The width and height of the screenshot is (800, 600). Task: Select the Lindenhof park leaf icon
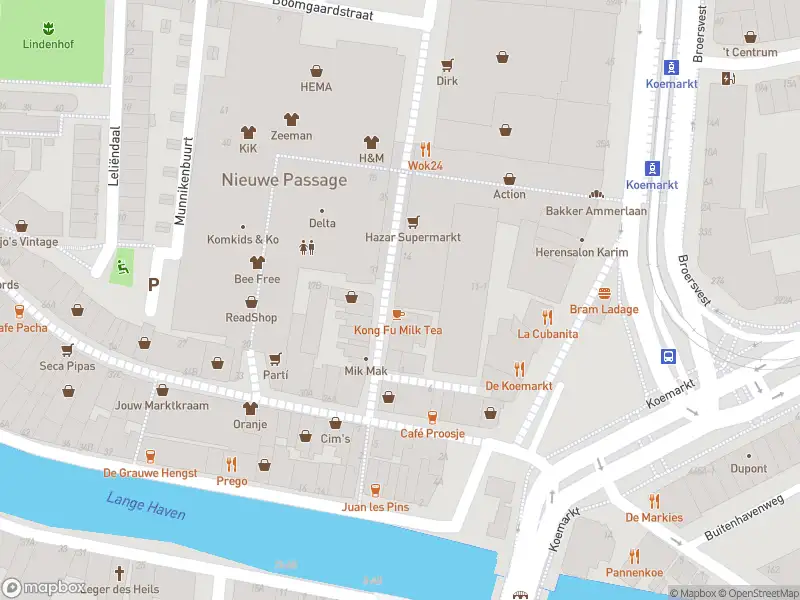(x=48, y=28)
